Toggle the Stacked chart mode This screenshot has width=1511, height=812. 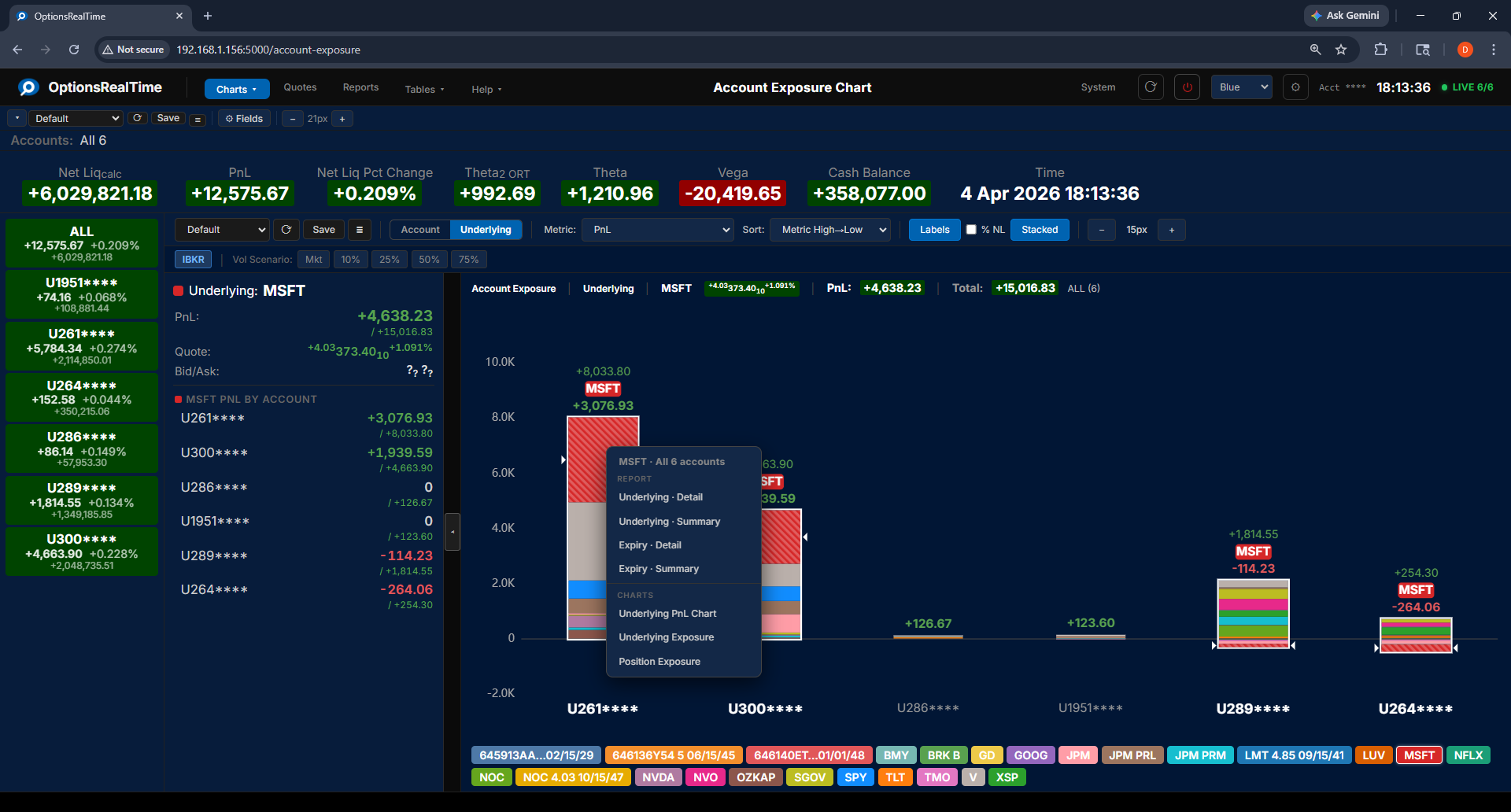point(1039,230)
